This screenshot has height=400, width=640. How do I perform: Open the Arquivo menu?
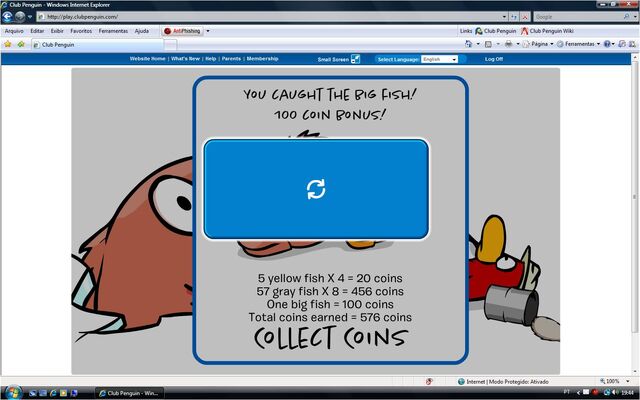14,31
